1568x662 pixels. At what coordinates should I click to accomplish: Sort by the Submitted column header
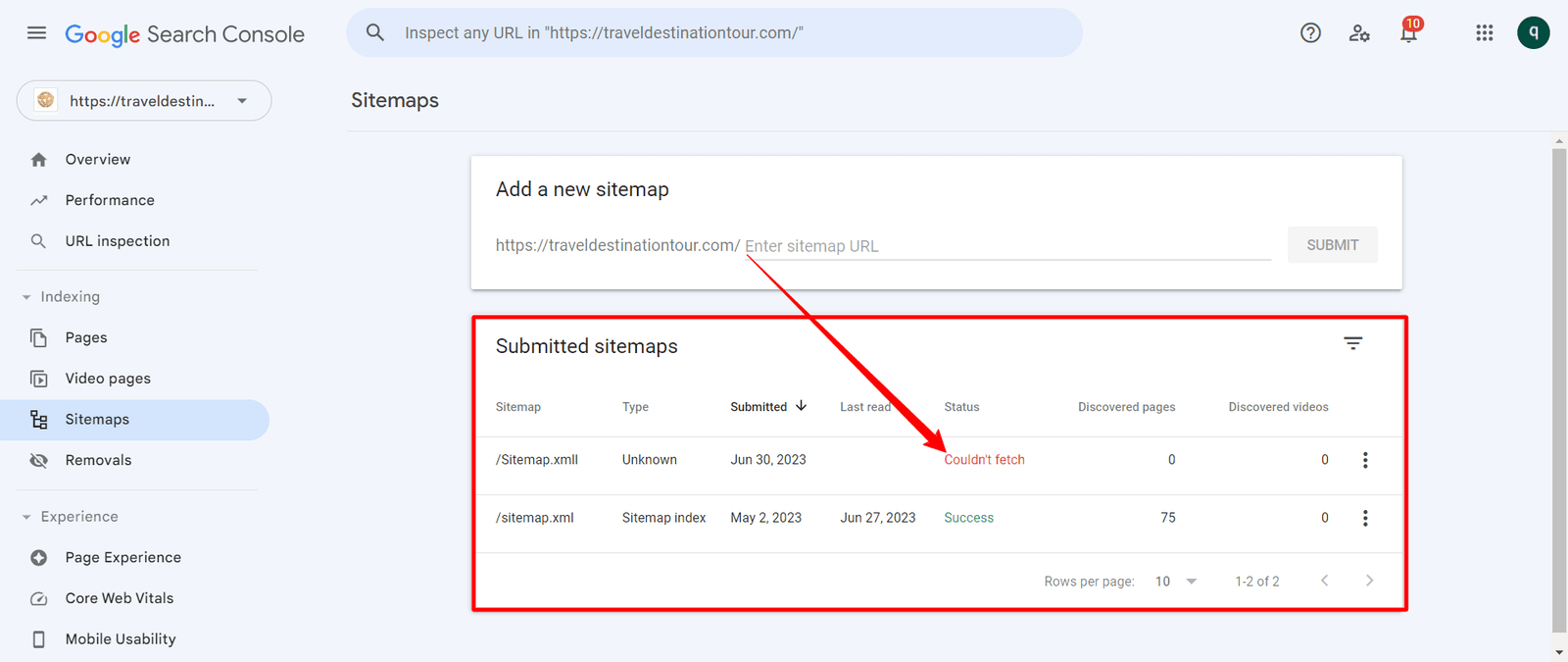pos(768,406)
